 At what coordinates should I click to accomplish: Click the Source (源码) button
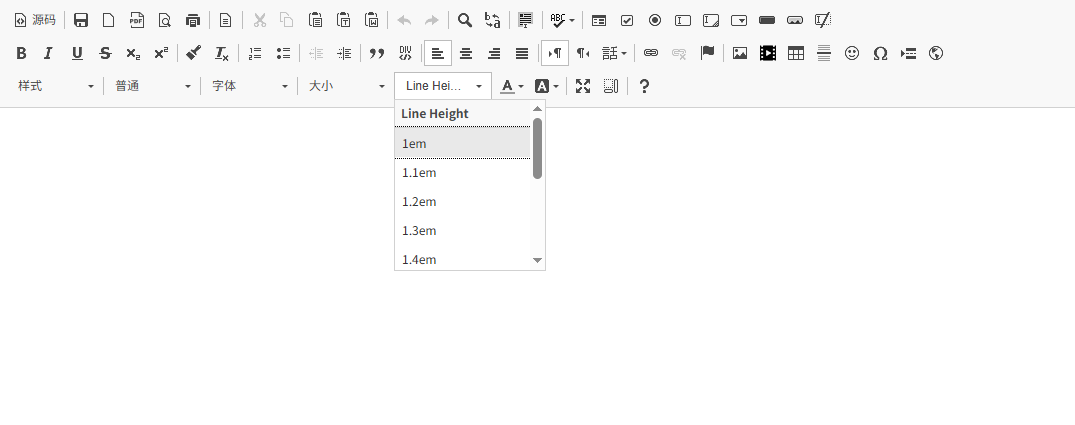pos(35,20)
